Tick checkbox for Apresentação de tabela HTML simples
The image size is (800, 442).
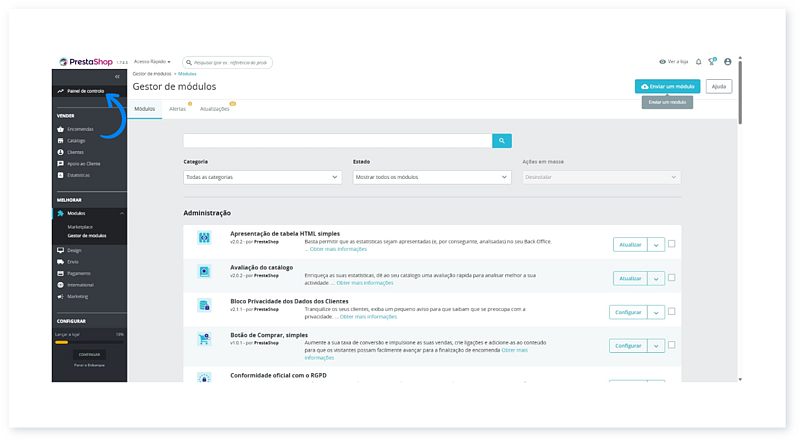pos(672,243)
